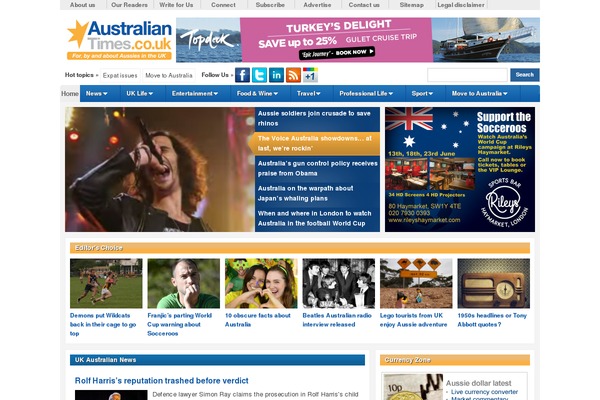Expand the UK Life dropdown menu

point(140,93)
